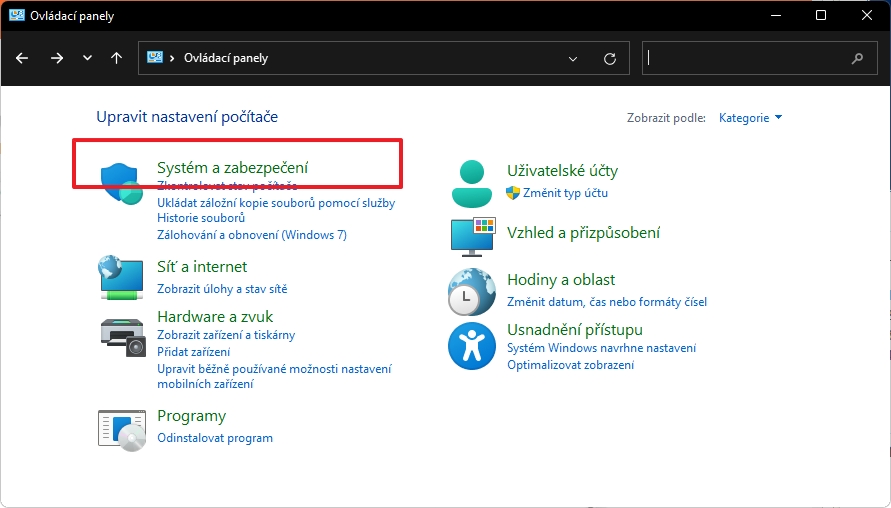Click Odinstalovat program link

coord(215,438)
